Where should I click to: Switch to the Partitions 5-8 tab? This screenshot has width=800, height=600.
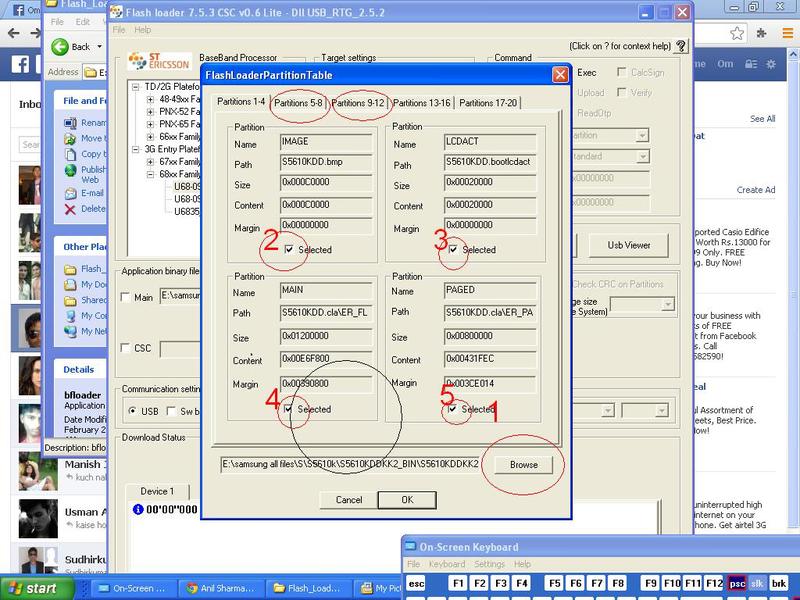point(299,102)
